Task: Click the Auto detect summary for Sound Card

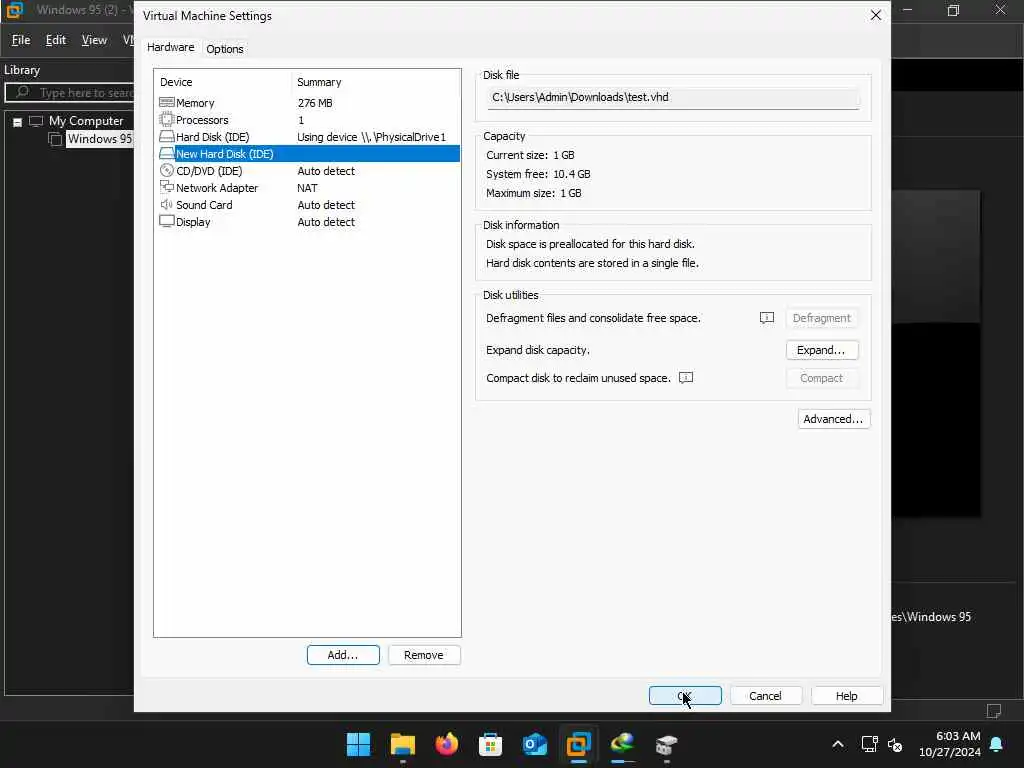Action: click(x=326, y=205)
